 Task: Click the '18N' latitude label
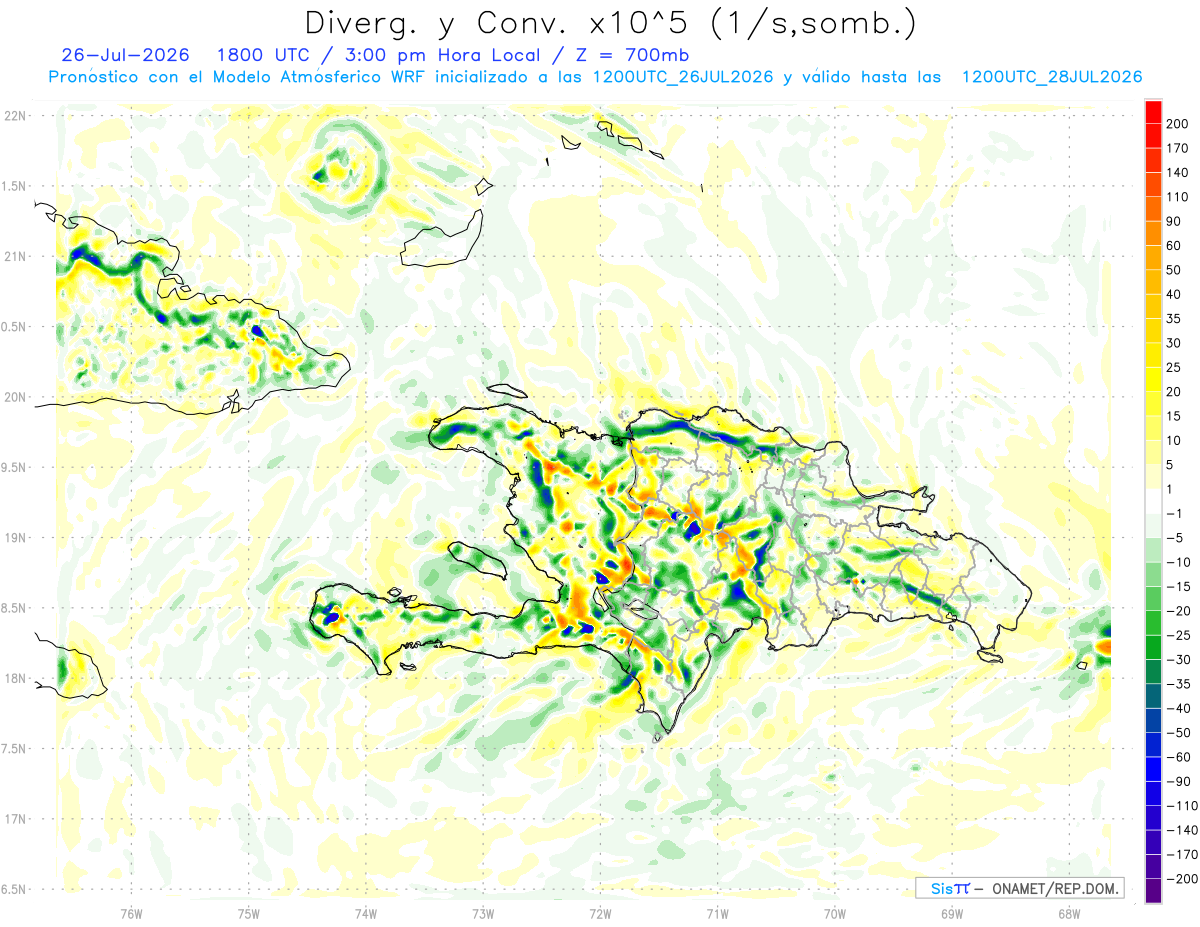click(x=15, y=679)
